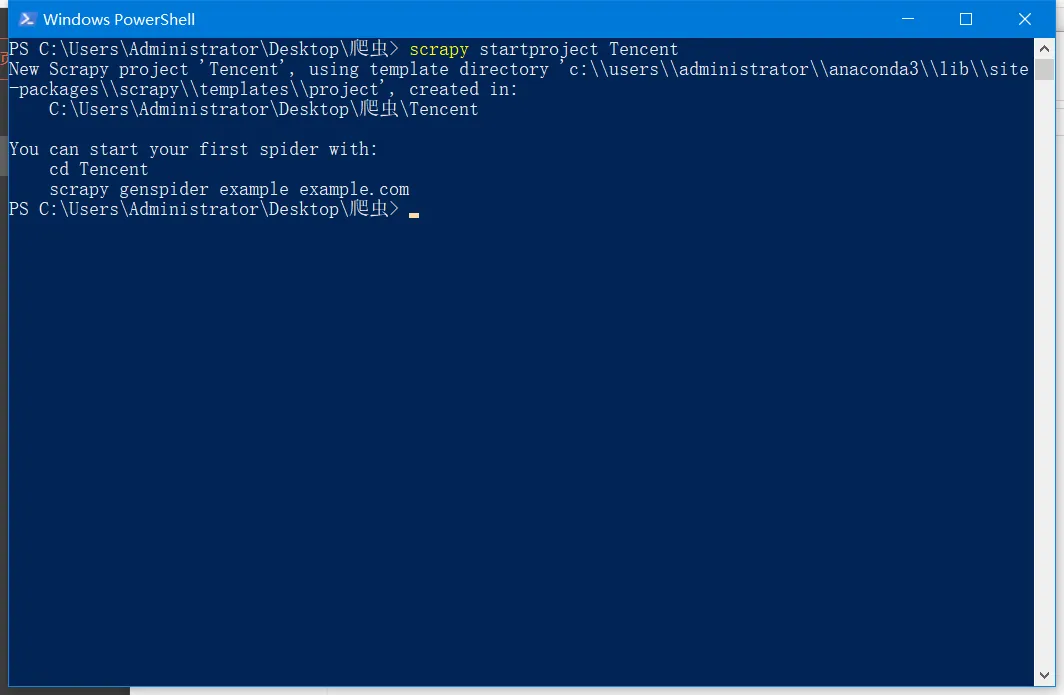Viewport: 1064px width, 695px height.
Task: Close the PowerShell window
Action: coord(1025,19)
